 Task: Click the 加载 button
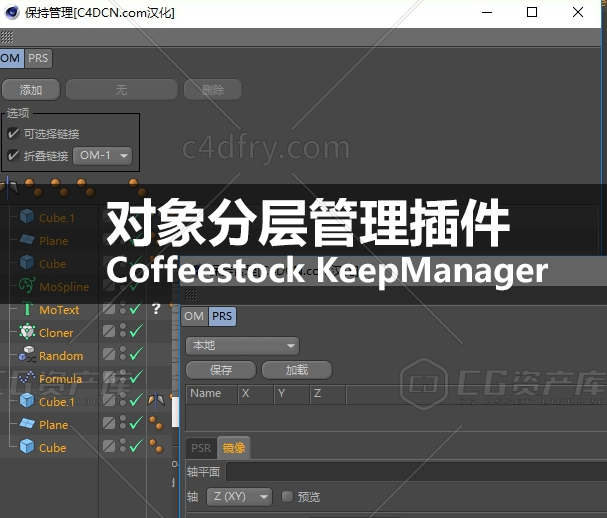tap(297, 370)
